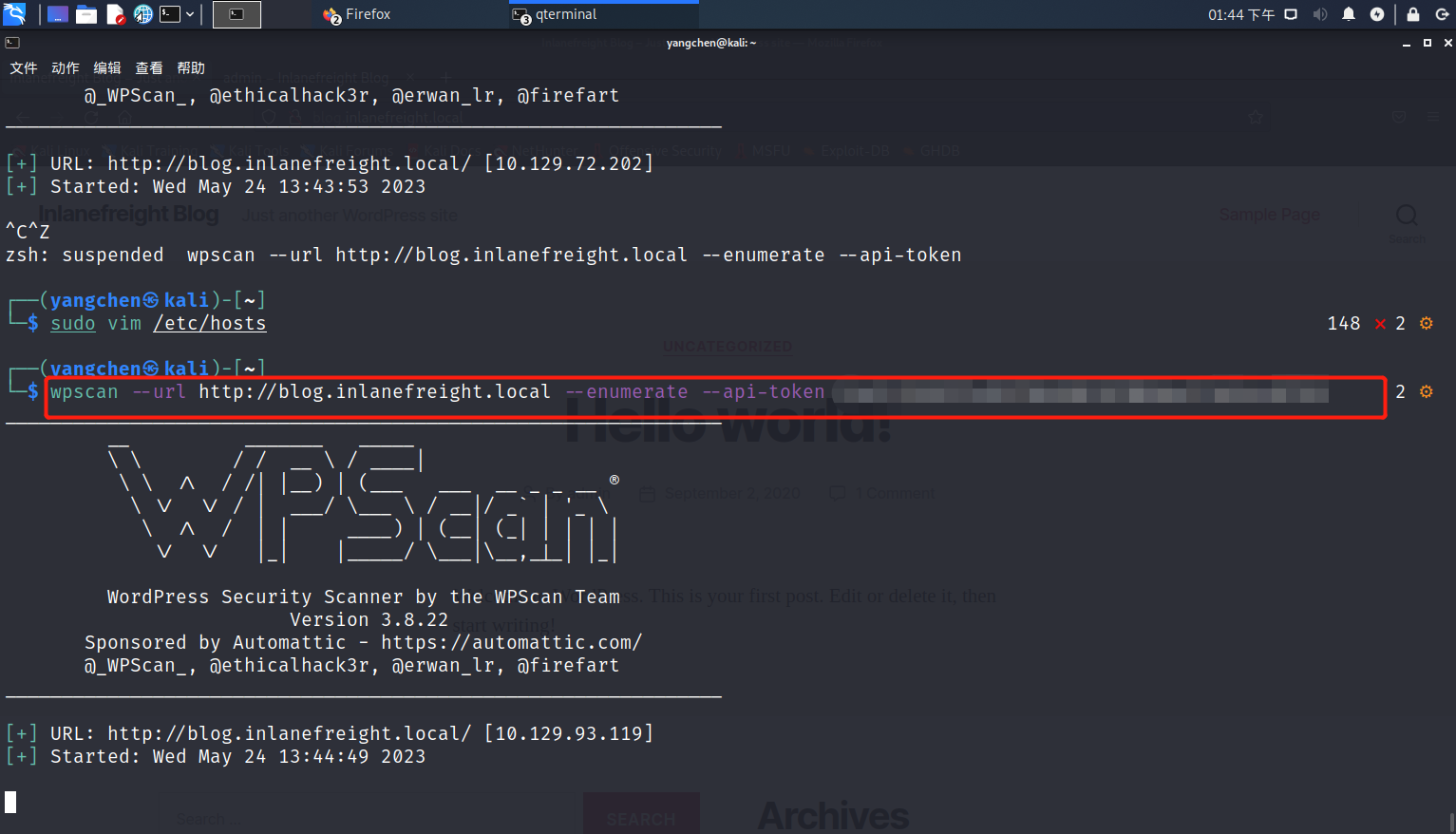The width and height of the screenshot is (1456, 834).
Task: Open the 帮助 menu
Action: coord(191,68)
